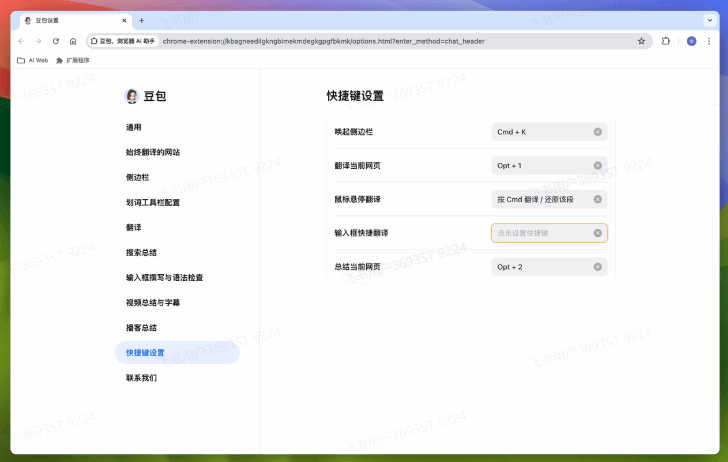Click the 总结当前网页 label
Screen dimensions: 728x462
358,267
